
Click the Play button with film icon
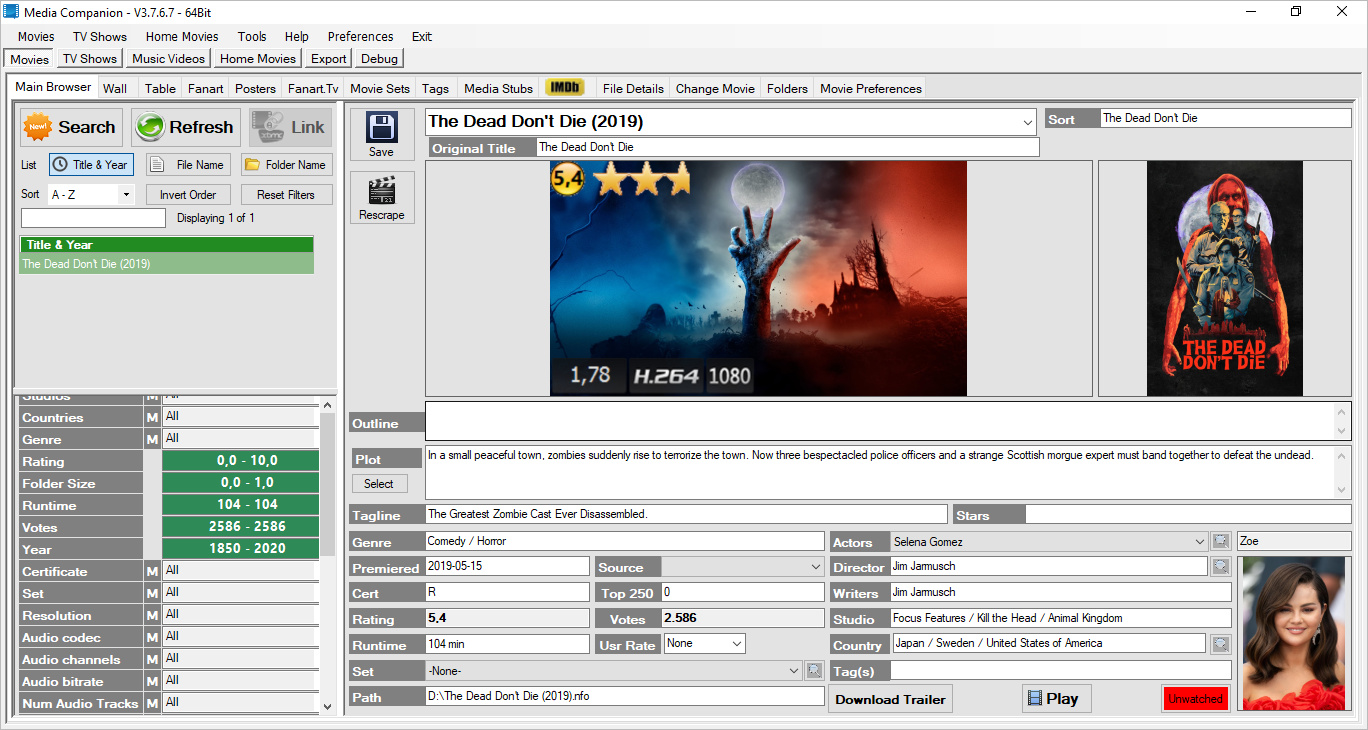(1057, 699)
